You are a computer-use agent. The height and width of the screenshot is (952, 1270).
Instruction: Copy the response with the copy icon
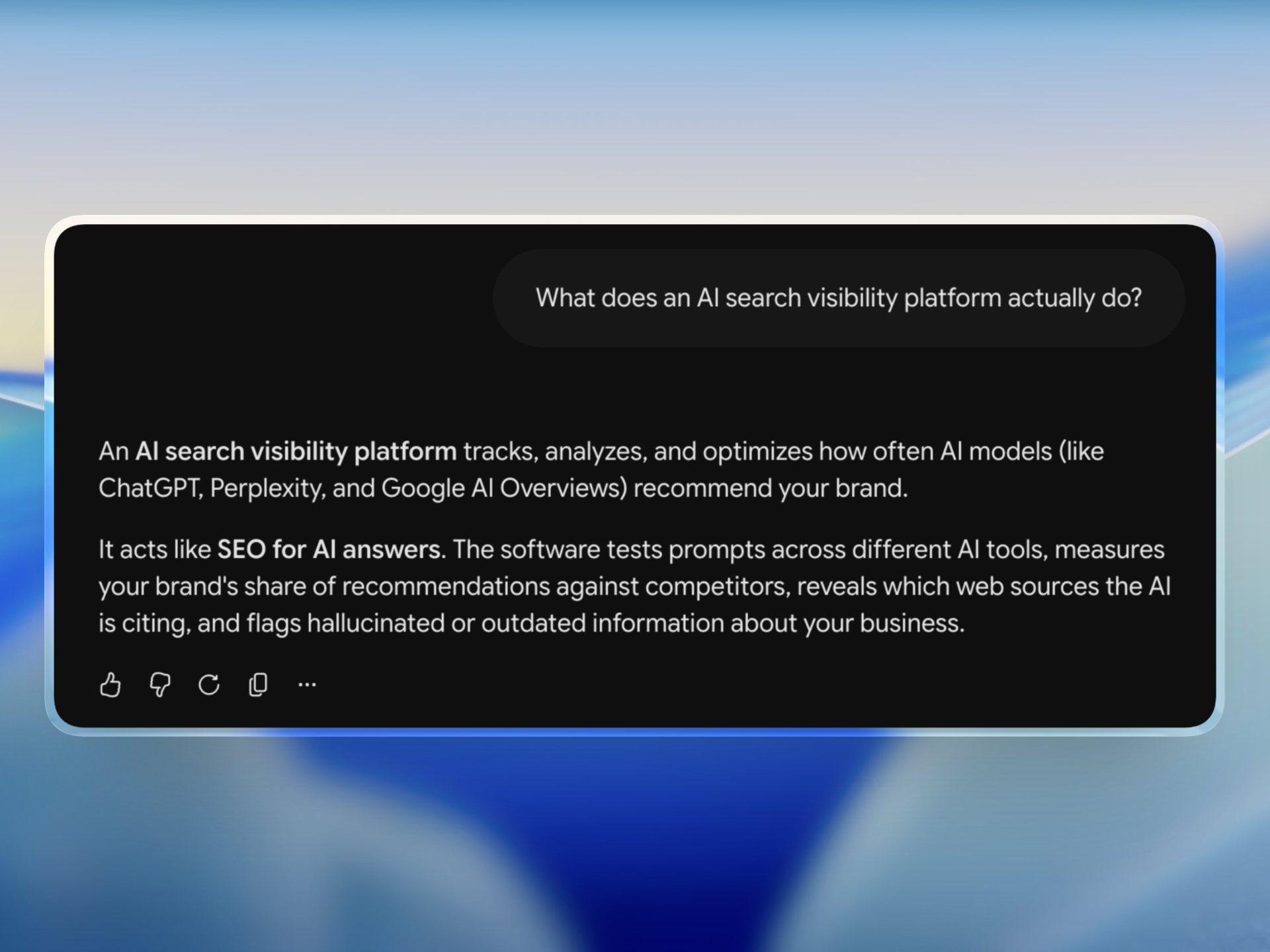pos(258,684)
